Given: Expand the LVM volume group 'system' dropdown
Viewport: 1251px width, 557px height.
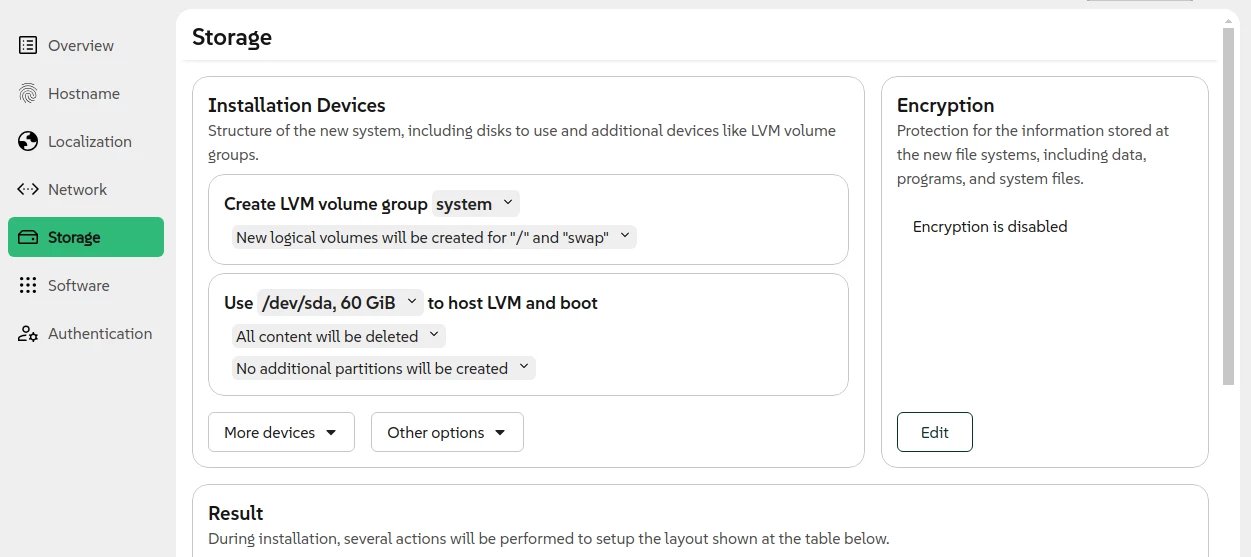Looking at the screenshot, I should pos(476,204).
